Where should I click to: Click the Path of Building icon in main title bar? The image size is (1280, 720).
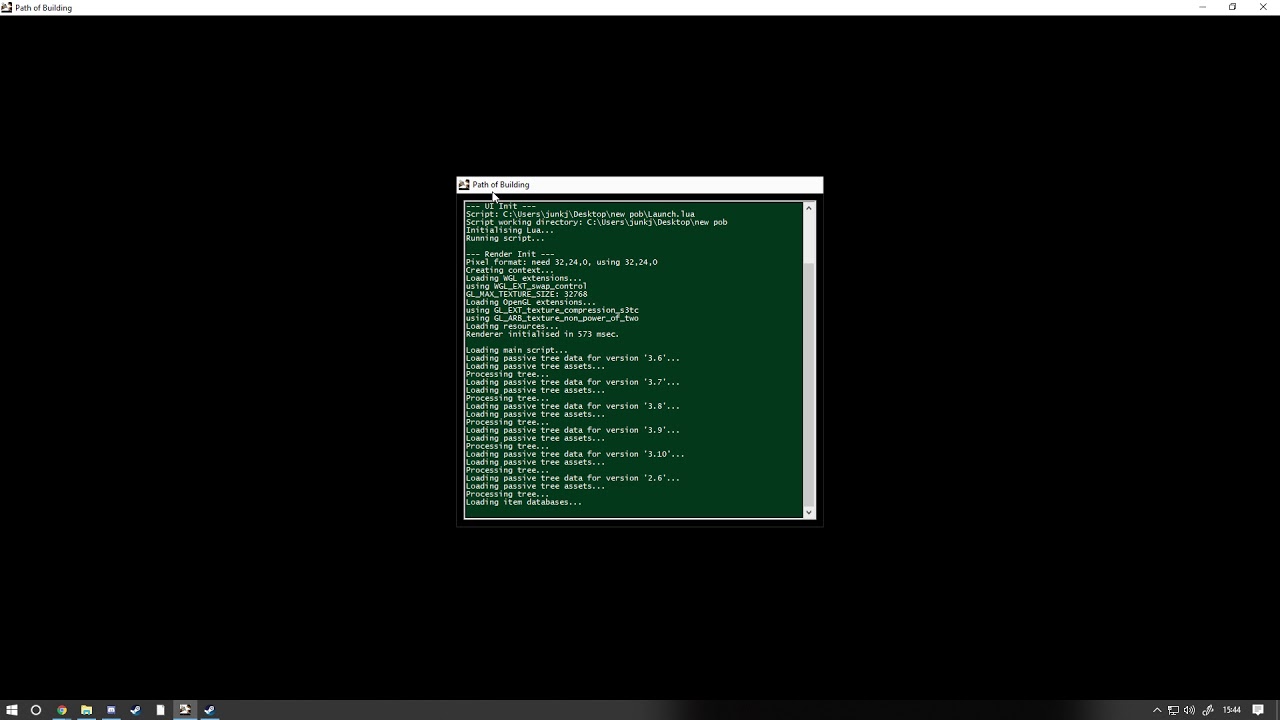pyautogui.click(x=7, y=7)
